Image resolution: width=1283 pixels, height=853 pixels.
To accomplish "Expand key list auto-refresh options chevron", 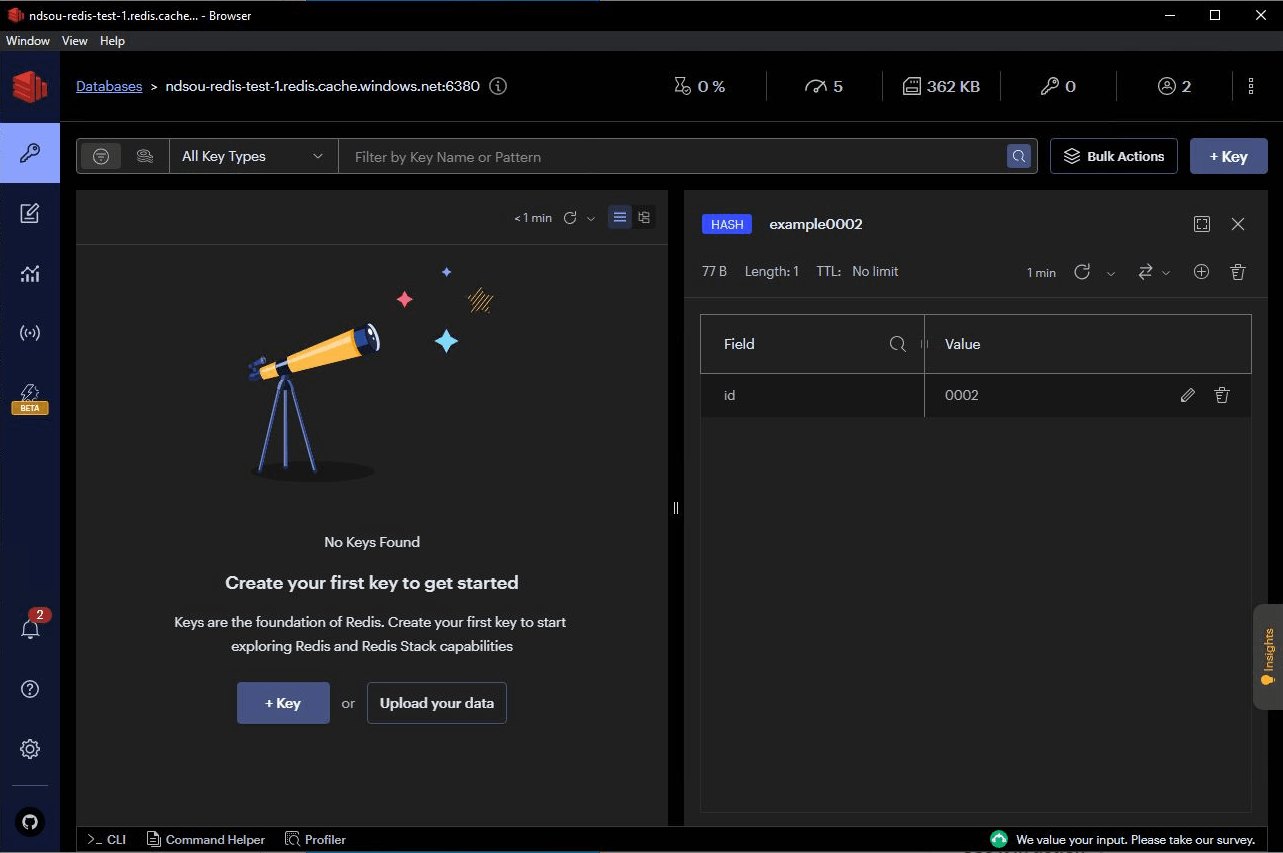I will (x=591, y=218).
